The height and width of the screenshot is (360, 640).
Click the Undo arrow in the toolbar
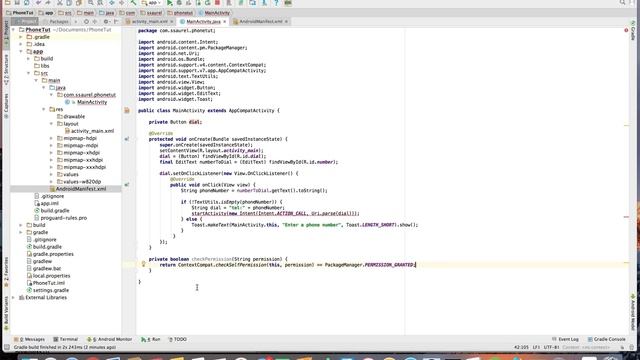click(38, 2)
